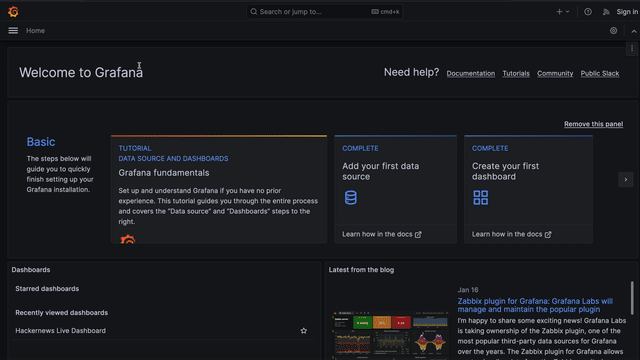Image resolution: width=640 pixels, height=360 pixels.
Task: Click the 'Create your first dashboard' card
Action: pyautogui.click(x=529, y=189)
